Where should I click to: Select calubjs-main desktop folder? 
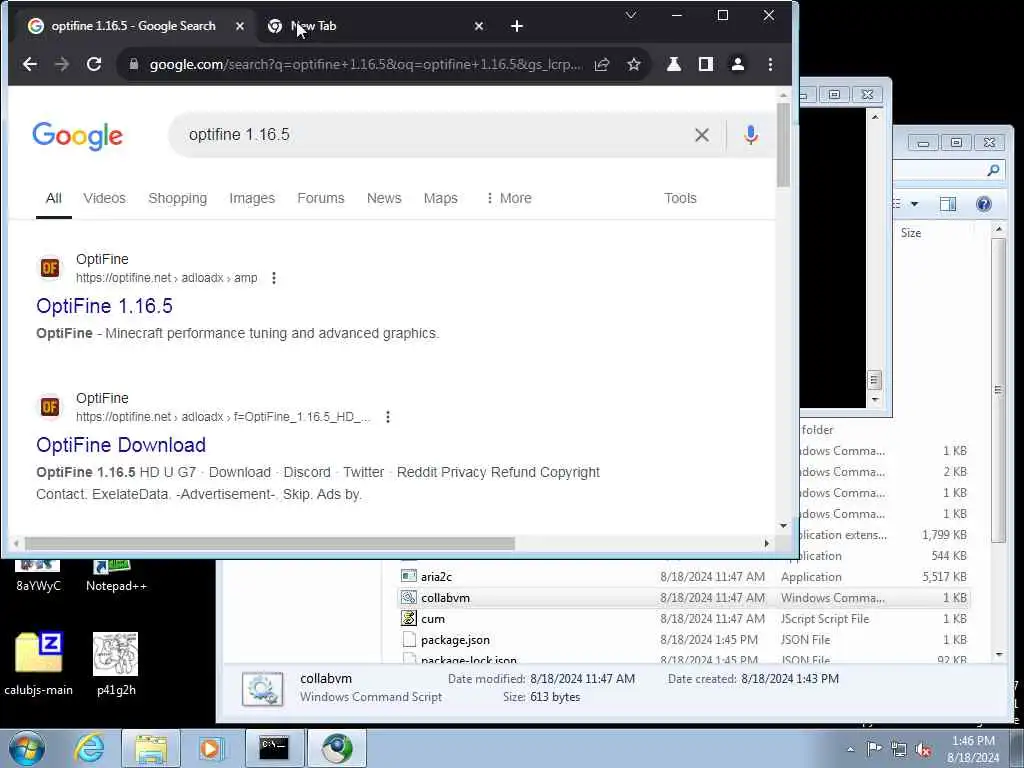39,664
